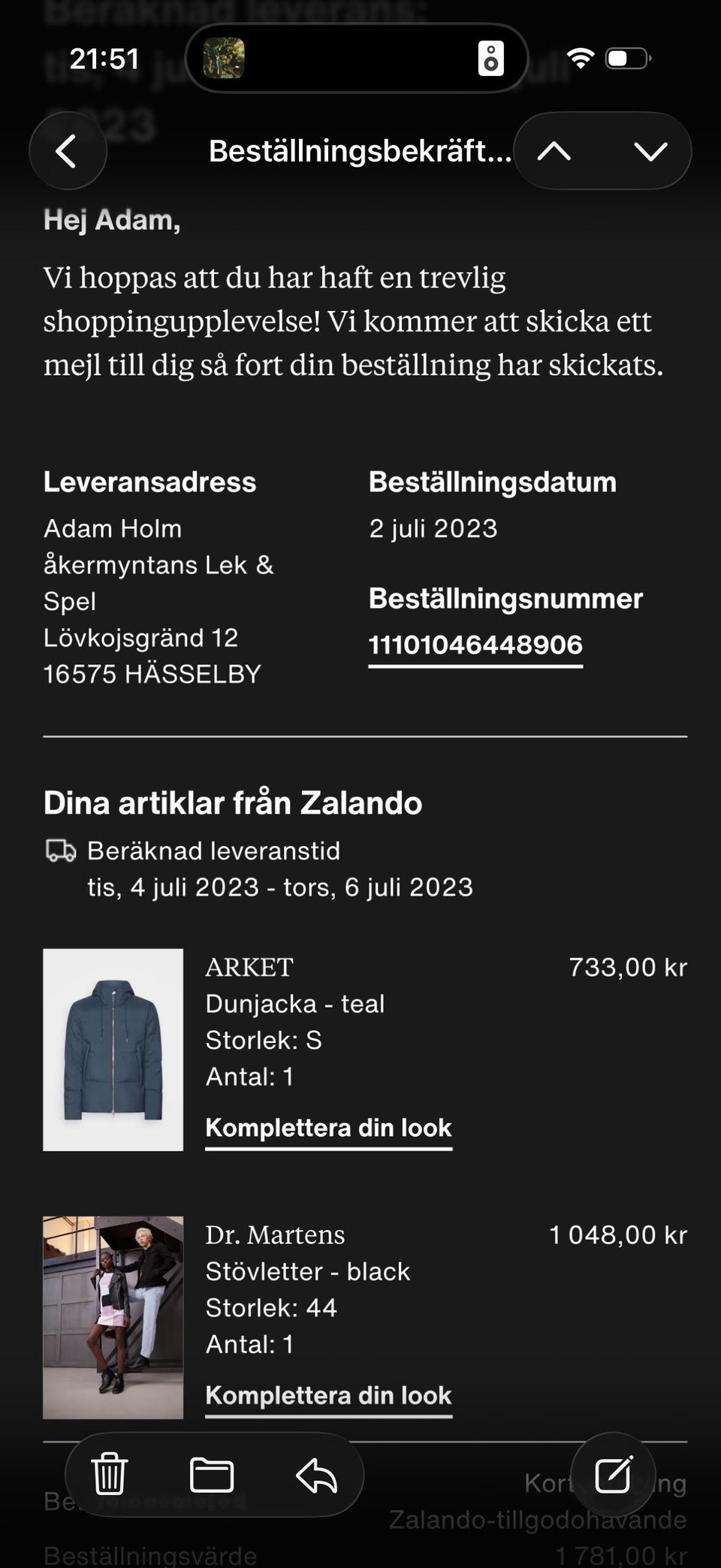Screen dimensions: 721x1568
Task: Tap the Lövkojsgränd 12 delivery address
Action: coord(140,638)
